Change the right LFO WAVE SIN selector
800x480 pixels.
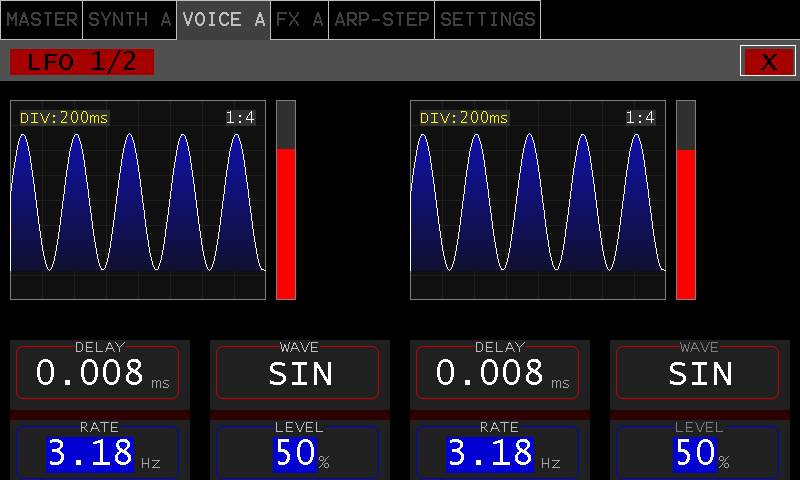click(697, 372)
